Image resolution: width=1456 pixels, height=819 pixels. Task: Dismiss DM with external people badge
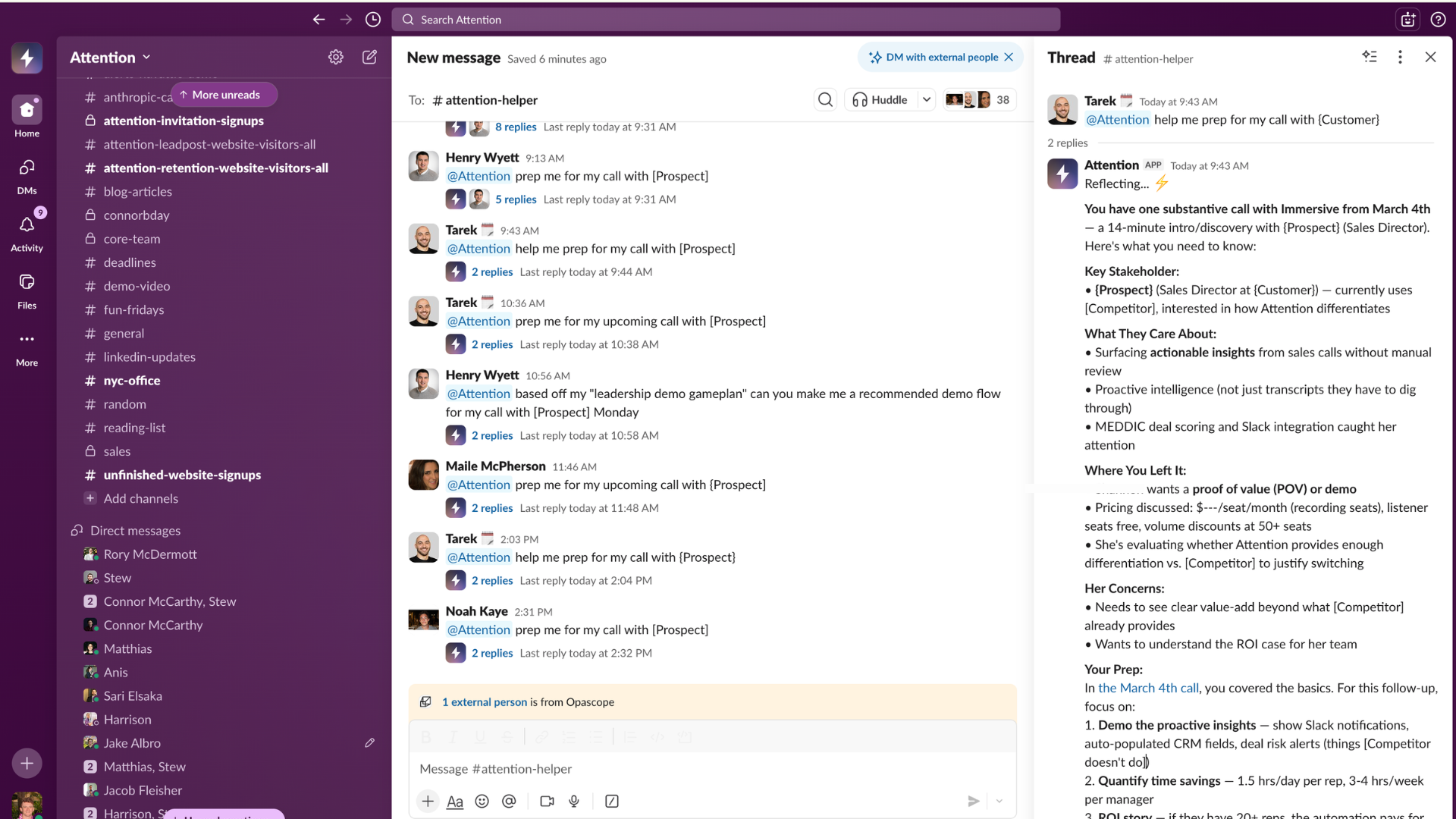(1009, 57)
